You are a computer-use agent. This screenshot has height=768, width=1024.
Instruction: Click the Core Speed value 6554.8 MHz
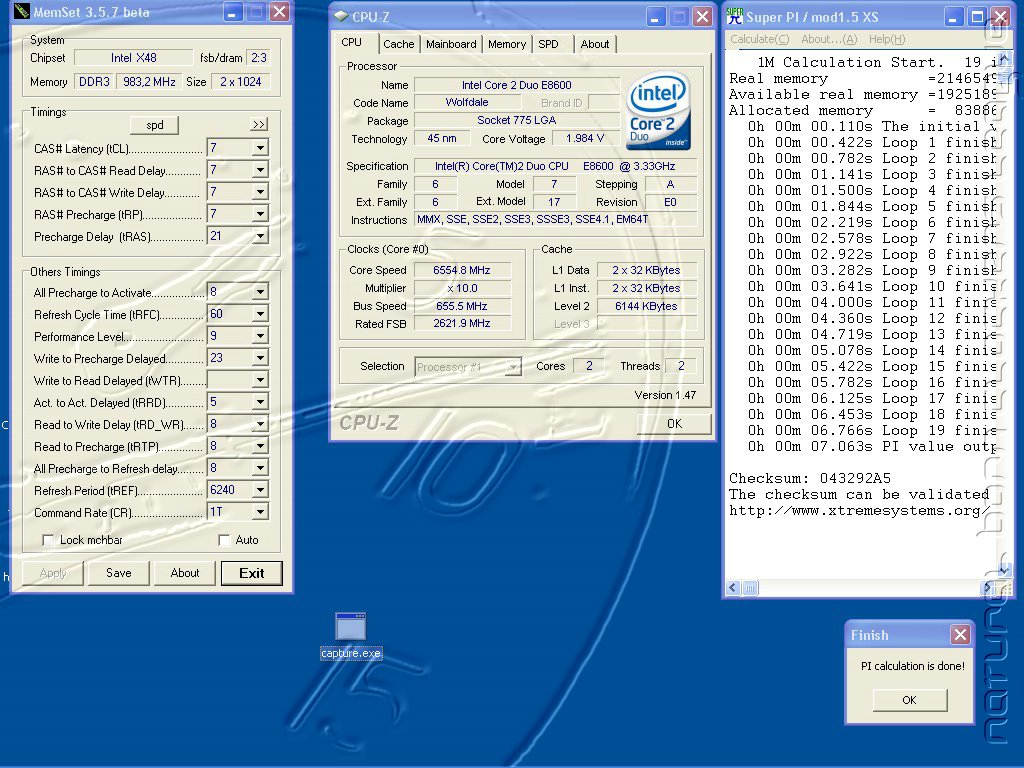click(462, 270)
